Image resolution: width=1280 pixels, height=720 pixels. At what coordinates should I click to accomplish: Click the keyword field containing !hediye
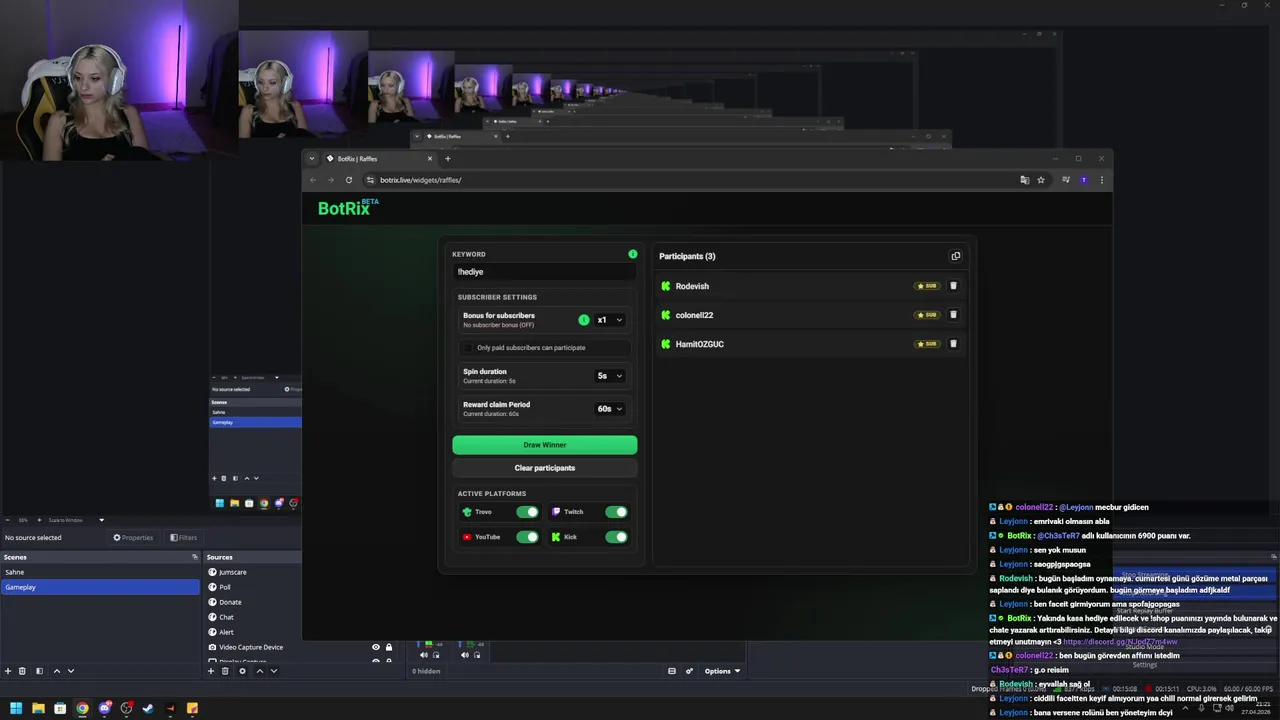[x=544, y=272]
